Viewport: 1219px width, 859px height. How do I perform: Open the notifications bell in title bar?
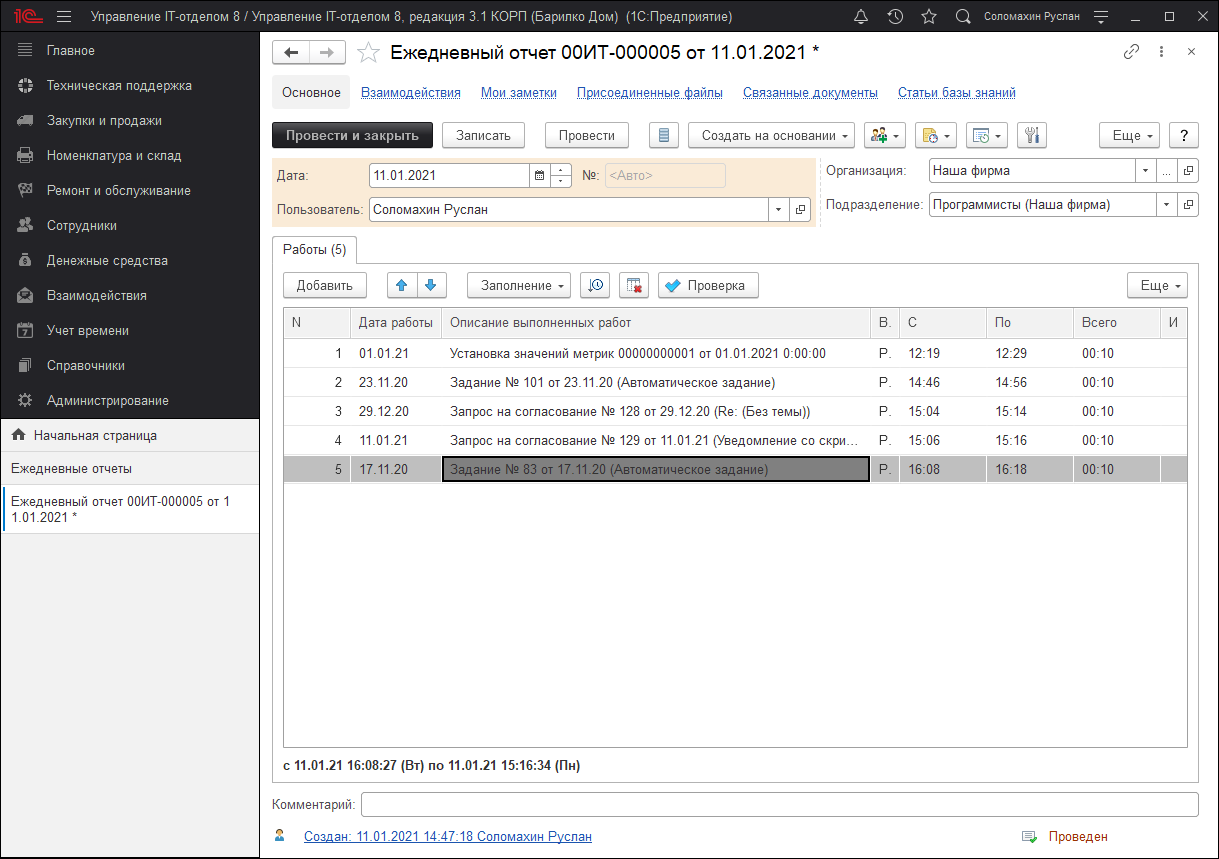pyautogui.click(x=861, y=17)
